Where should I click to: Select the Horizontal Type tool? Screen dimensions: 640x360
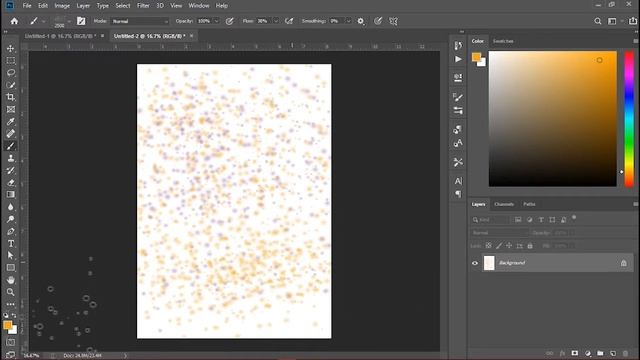tap(11, 244)
